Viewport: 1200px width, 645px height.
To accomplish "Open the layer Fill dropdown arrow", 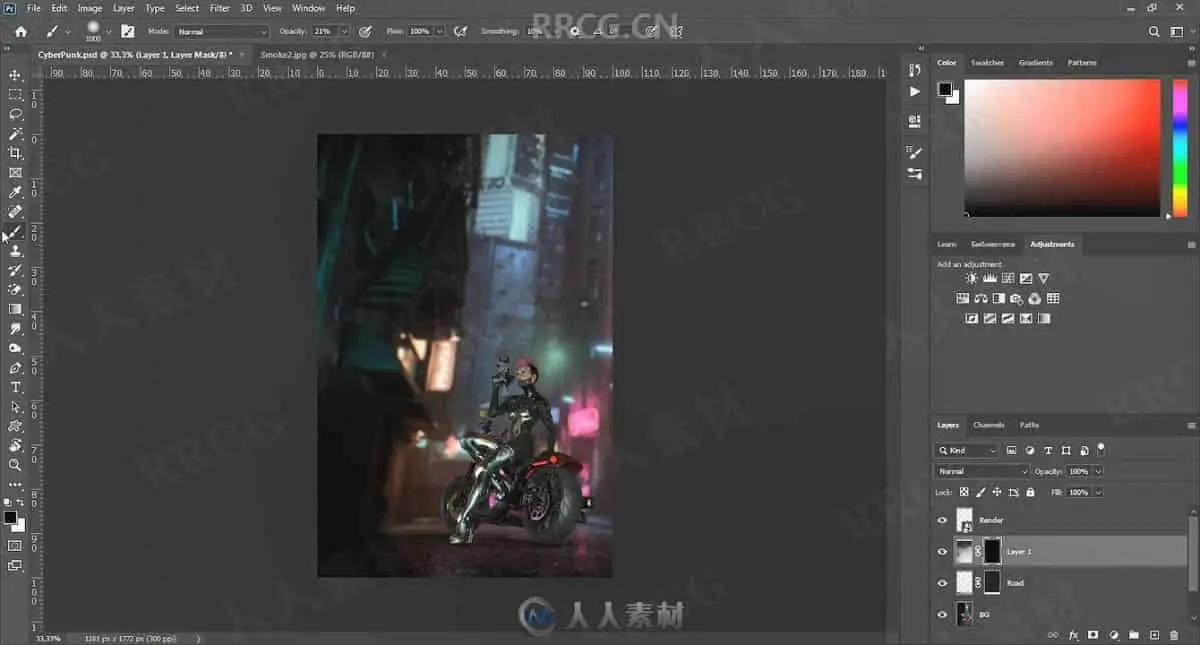I will pos(1098,492).
